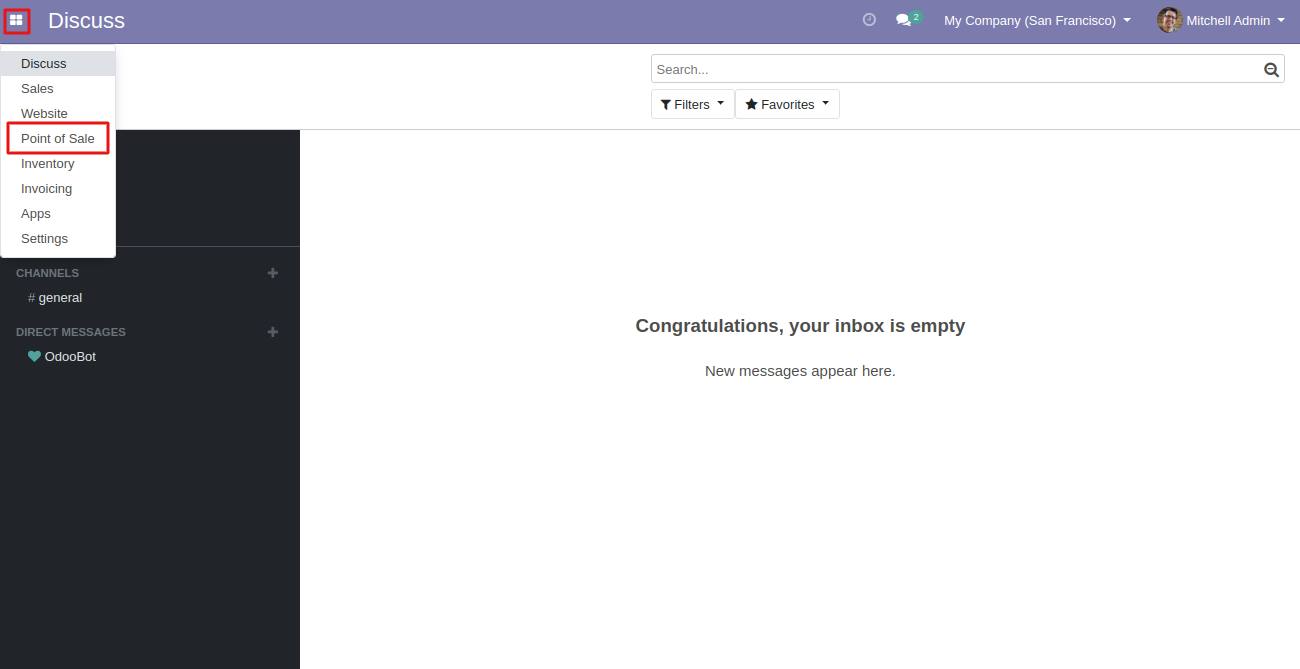Open Settings from the apps menu
This screenshot has height=669, width=1300.
click(x=58, y=238)
